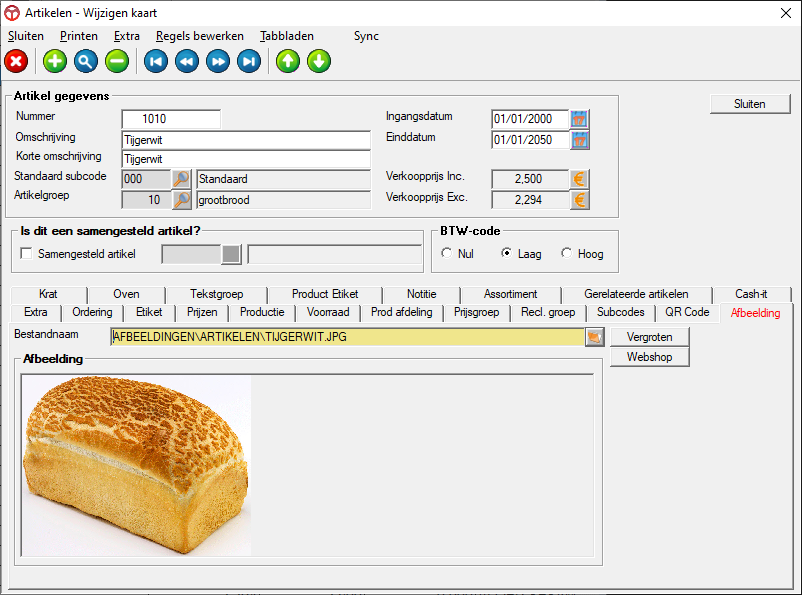Image resolution: width=802 pixels, height=595 pixels.
Task: Click the Webshop button
Action: click(x=650, y=357)
